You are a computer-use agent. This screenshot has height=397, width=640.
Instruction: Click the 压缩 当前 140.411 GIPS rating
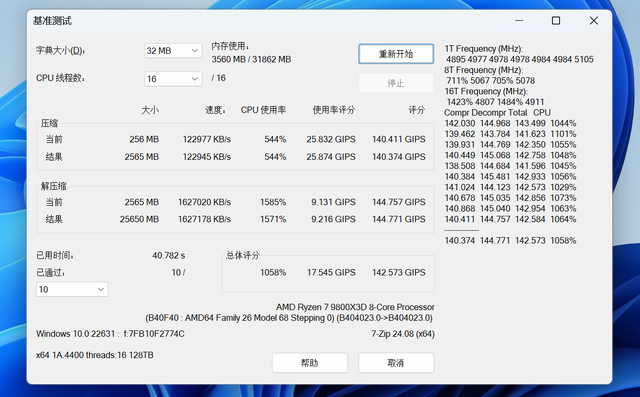(399, 139)
